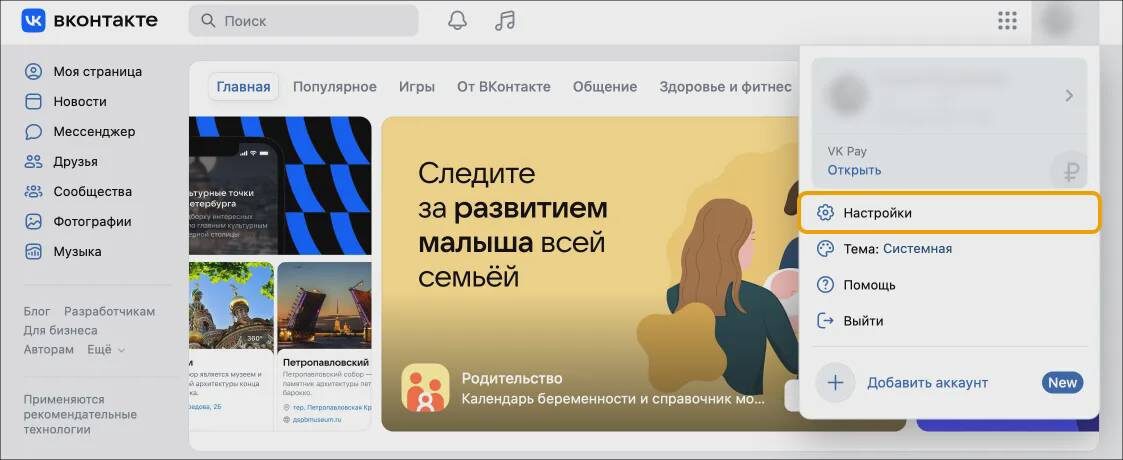Click the Поиск search field

tap(304, 21)
